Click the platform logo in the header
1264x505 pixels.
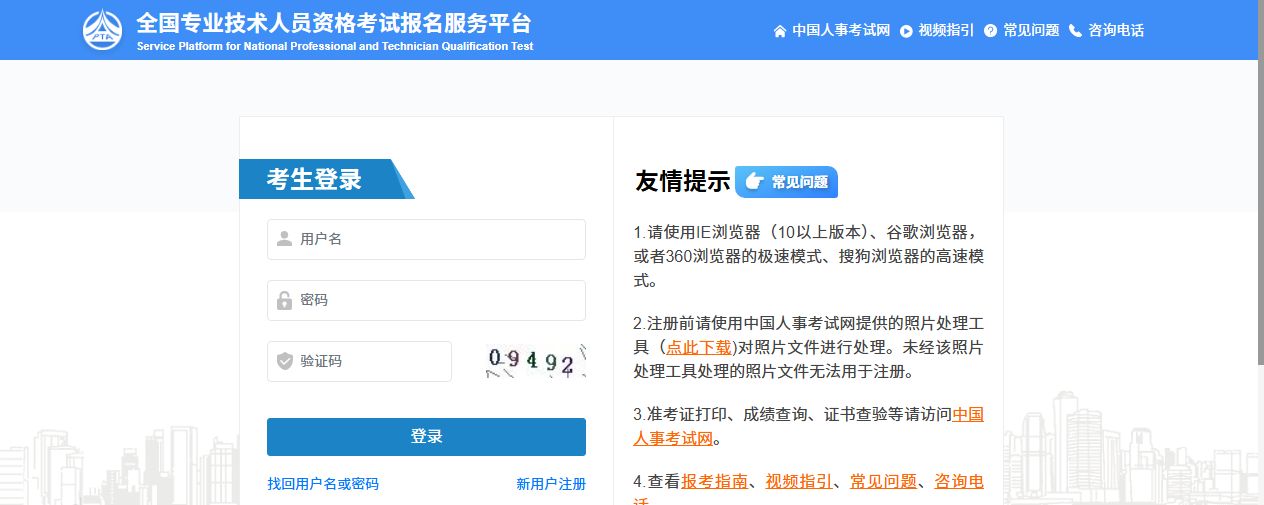[x=103, y=30]
